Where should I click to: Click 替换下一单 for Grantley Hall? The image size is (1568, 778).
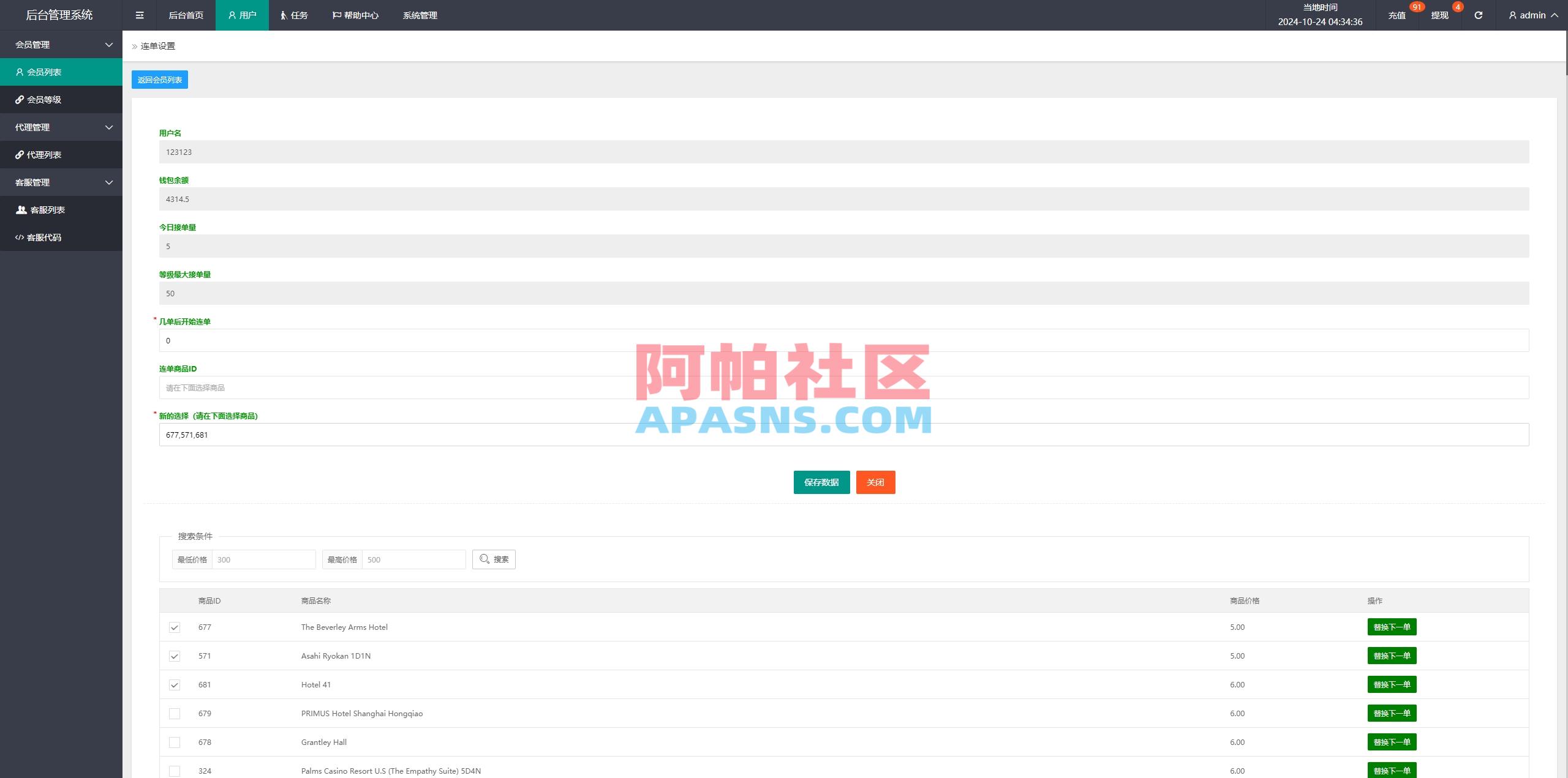[x=1392, y=742]
